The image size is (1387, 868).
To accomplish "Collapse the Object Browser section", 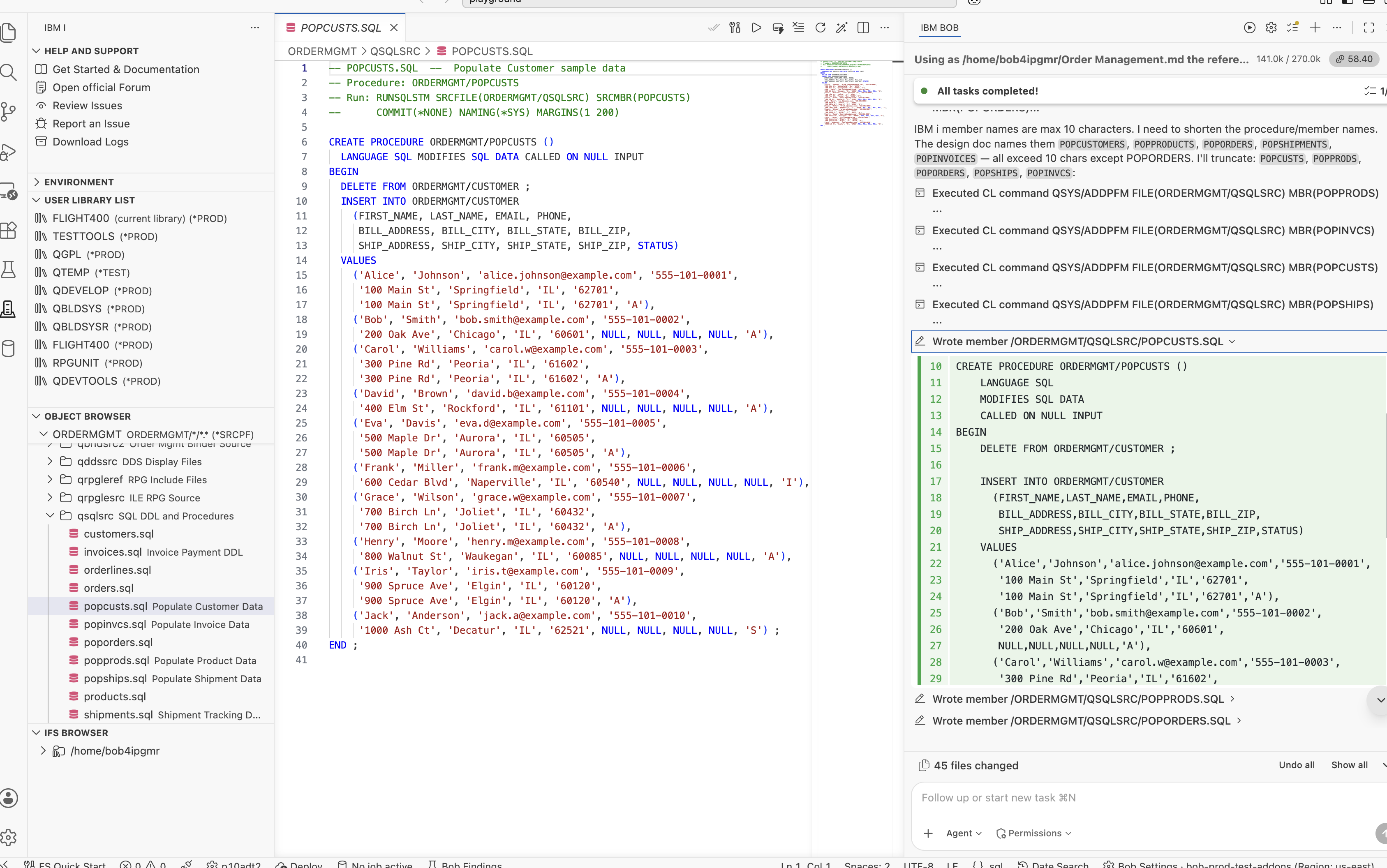I will [x=36, y=416].
